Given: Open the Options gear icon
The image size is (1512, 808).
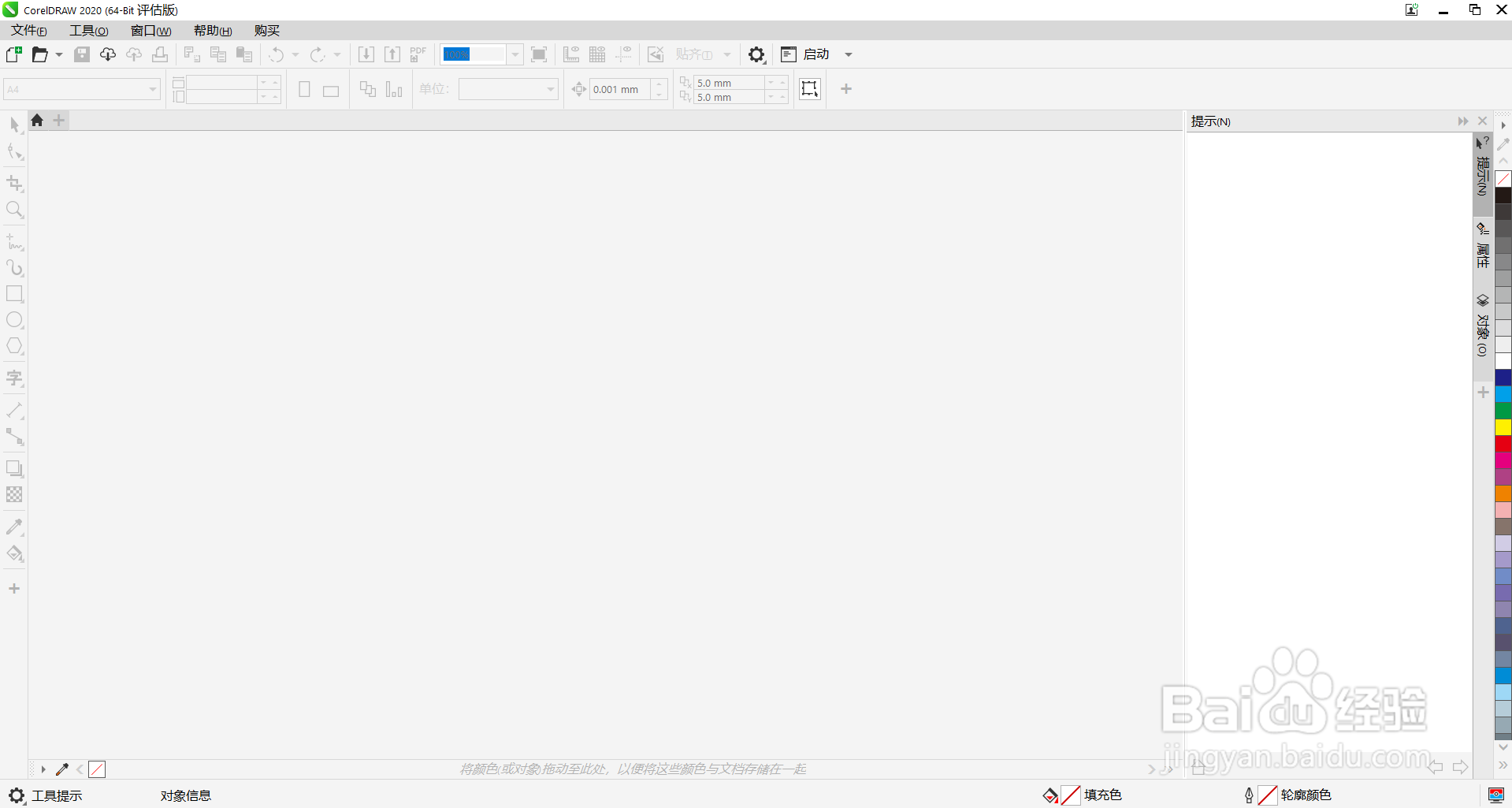Looking at the screenshot, I should tap(756, 54).
